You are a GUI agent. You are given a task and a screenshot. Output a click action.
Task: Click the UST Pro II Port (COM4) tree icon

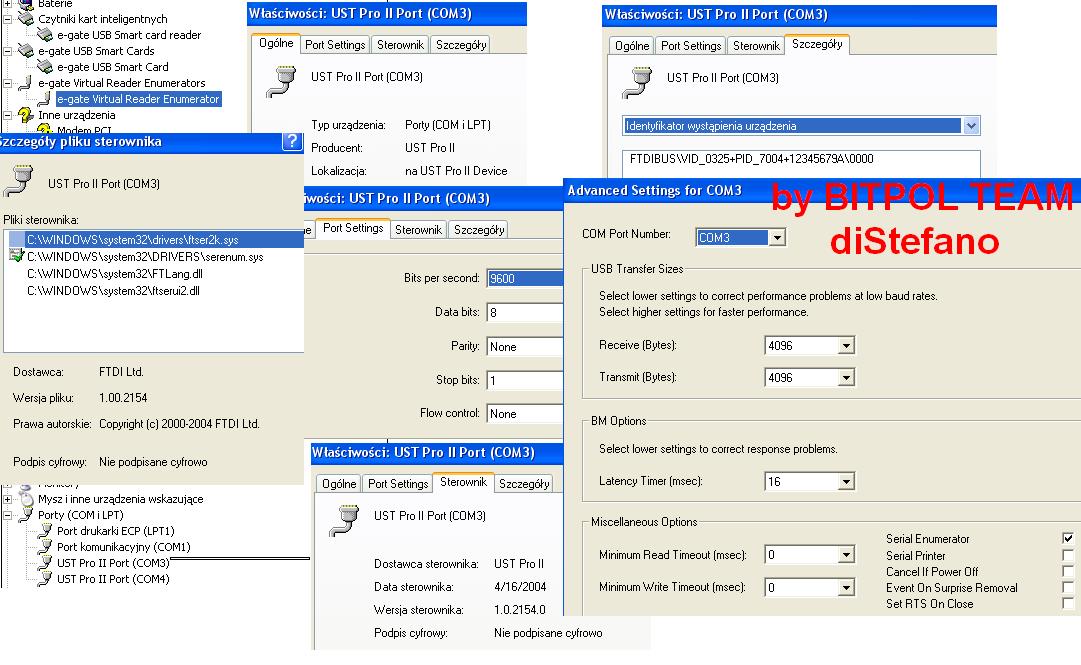(45, 579)
